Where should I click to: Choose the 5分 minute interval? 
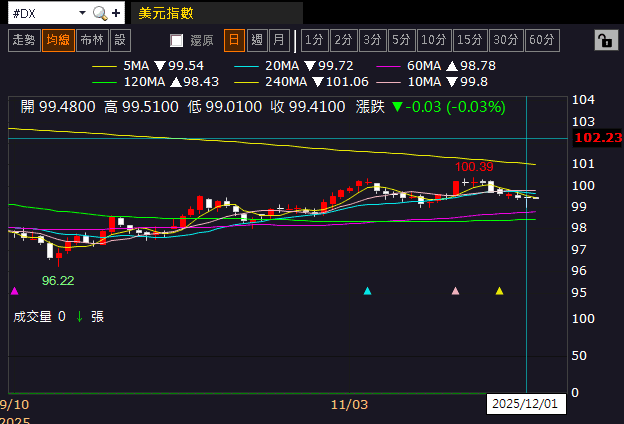[x=401, y=40]
